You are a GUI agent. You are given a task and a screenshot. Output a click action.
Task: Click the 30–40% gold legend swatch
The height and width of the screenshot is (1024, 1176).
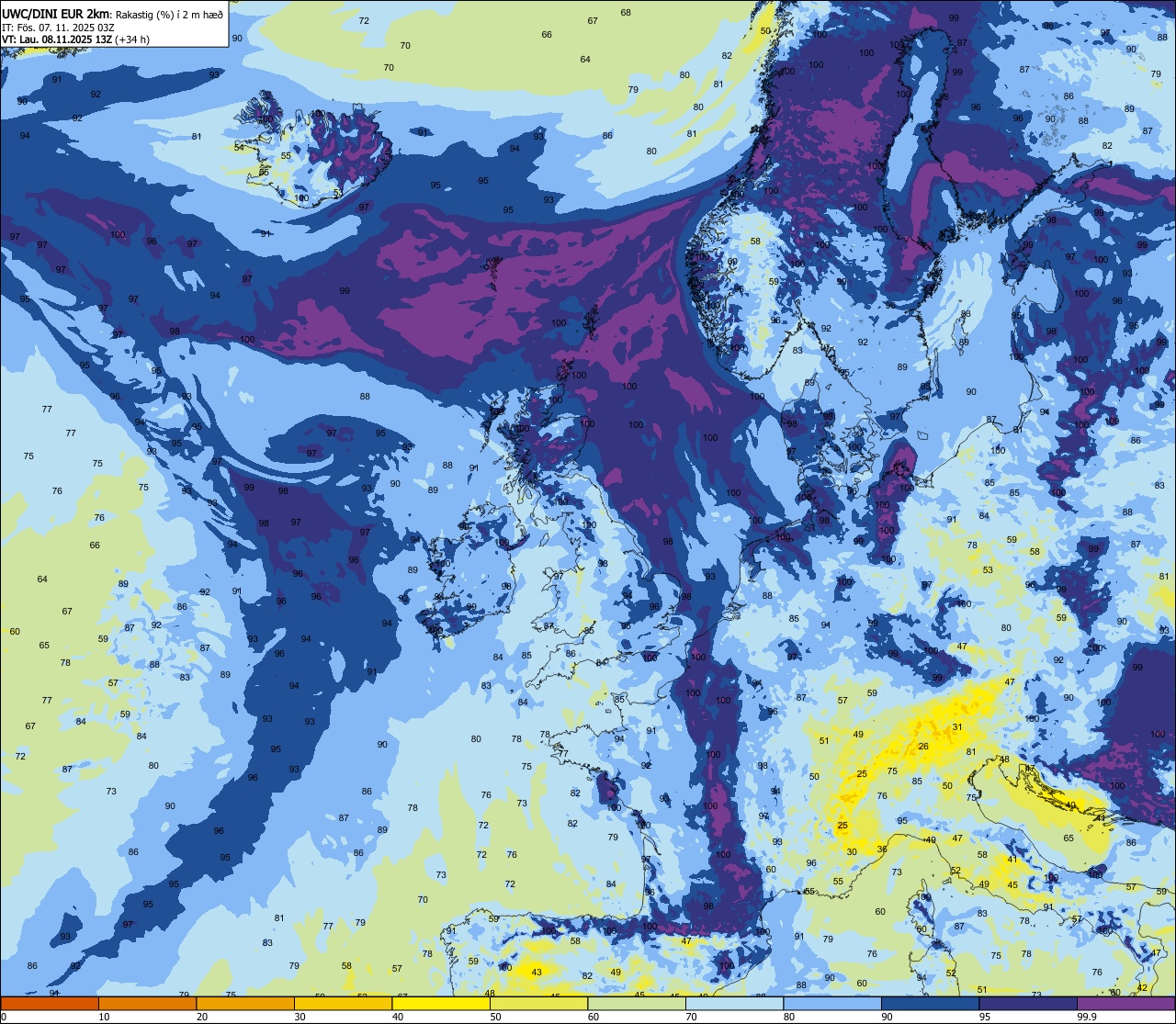click(343, 1004)
